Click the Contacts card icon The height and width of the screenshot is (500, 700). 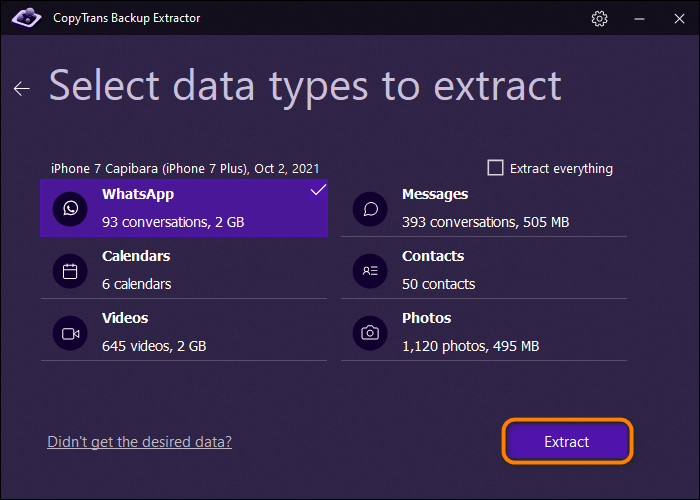tap(370, 271)
